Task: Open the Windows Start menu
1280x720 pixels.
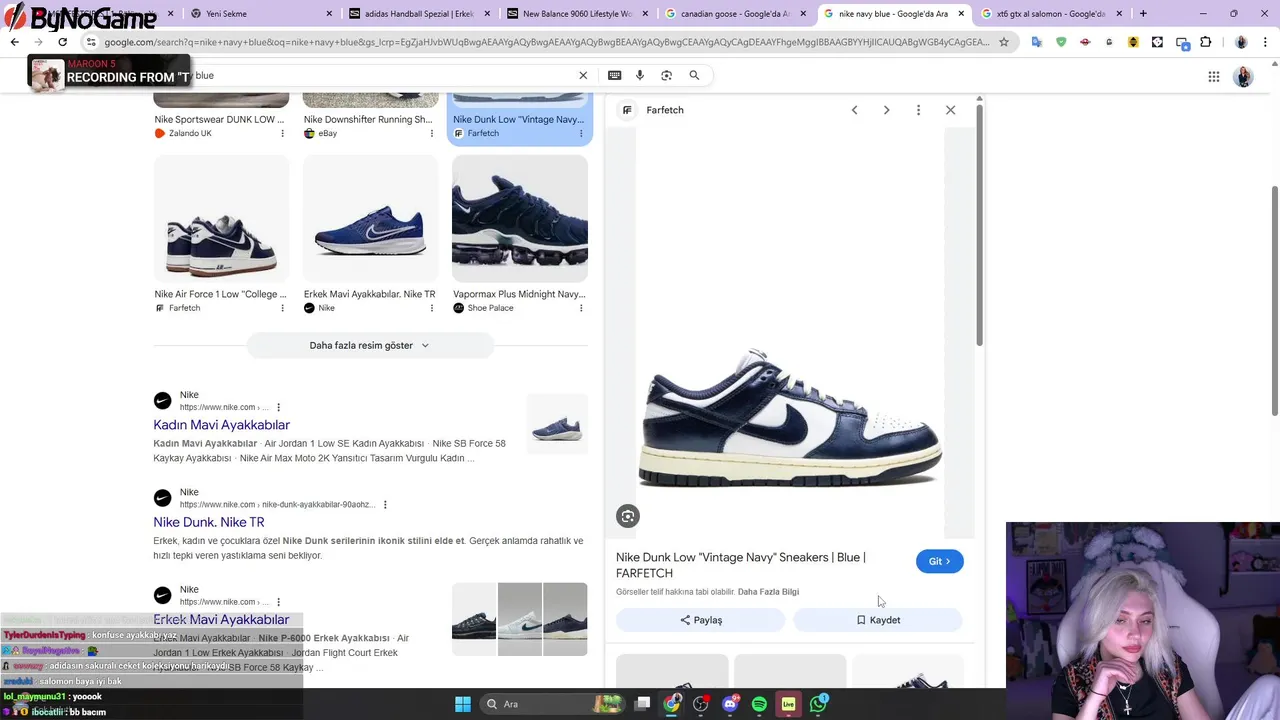Action: 463,704
